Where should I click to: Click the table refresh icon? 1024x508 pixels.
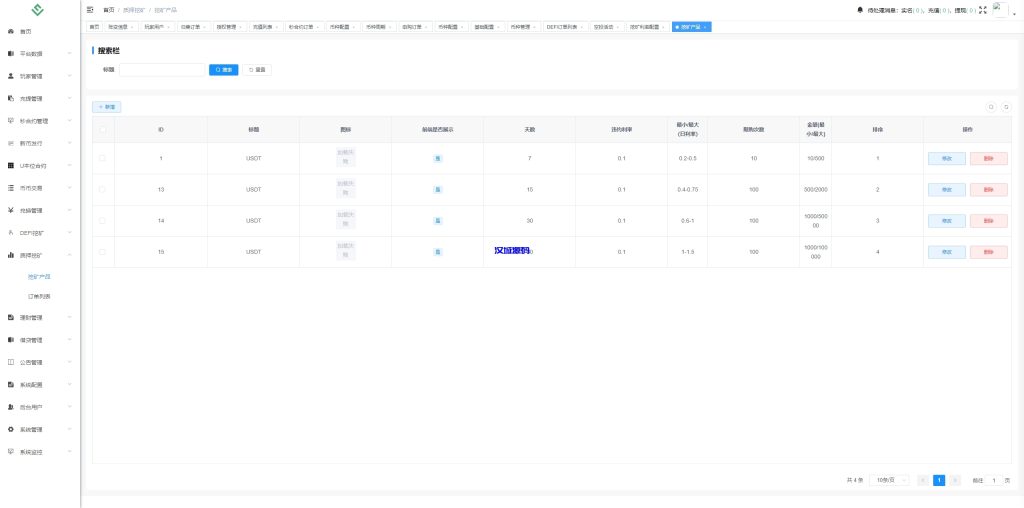pyautogui.click(x=1006, y=106)
